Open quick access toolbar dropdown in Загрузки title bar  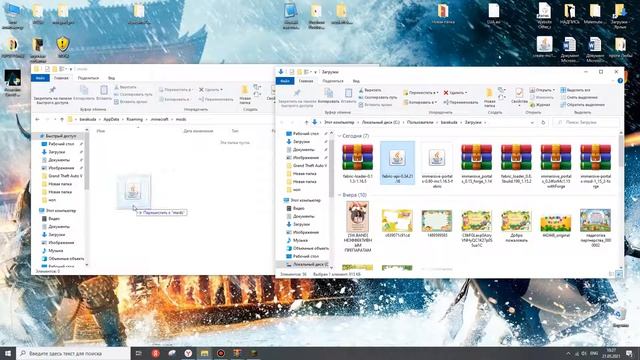(315, 72)
